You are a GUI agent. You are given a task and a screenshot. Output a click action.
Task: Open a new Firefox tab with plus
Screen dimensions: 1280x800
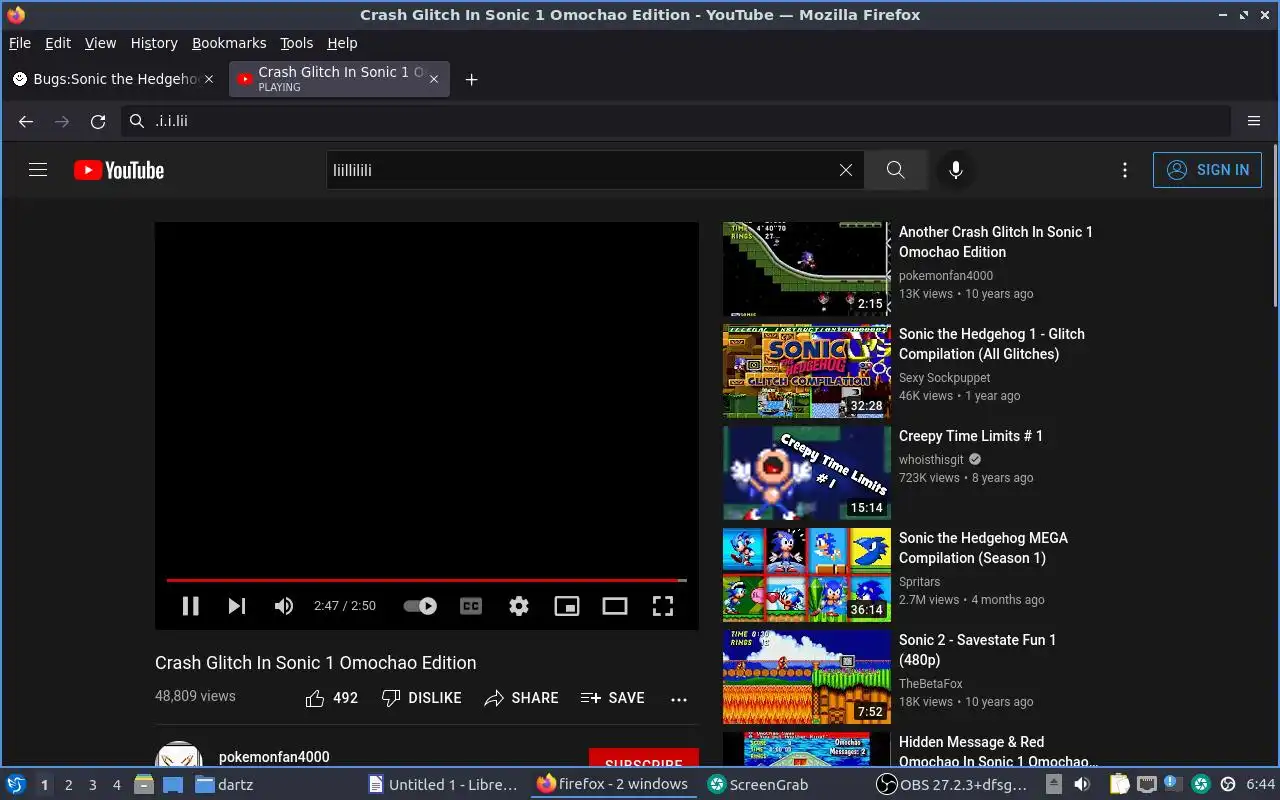pyautogui.click(x=471, y=80)
